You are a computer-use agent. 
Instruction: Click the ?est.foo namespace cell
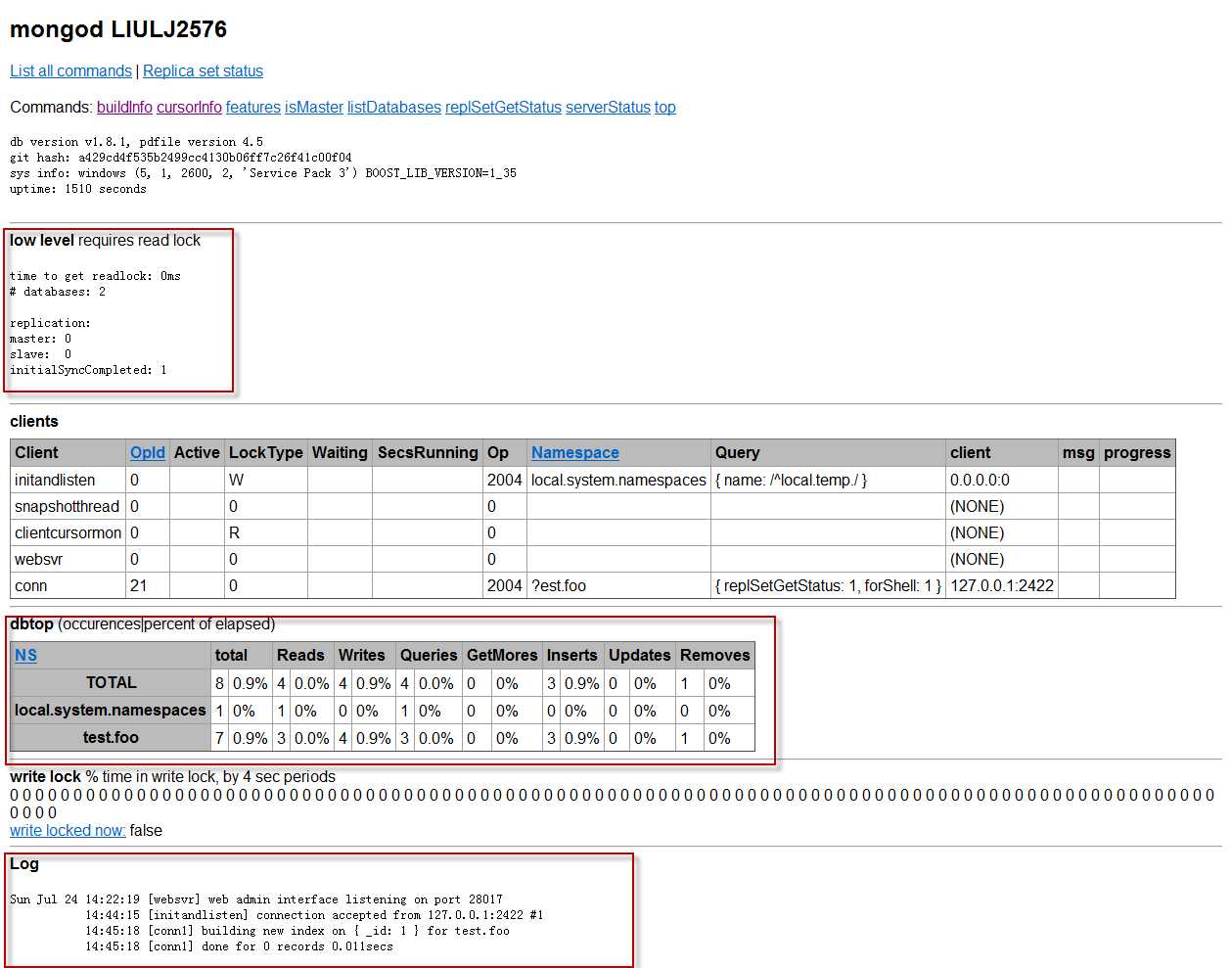618,585
